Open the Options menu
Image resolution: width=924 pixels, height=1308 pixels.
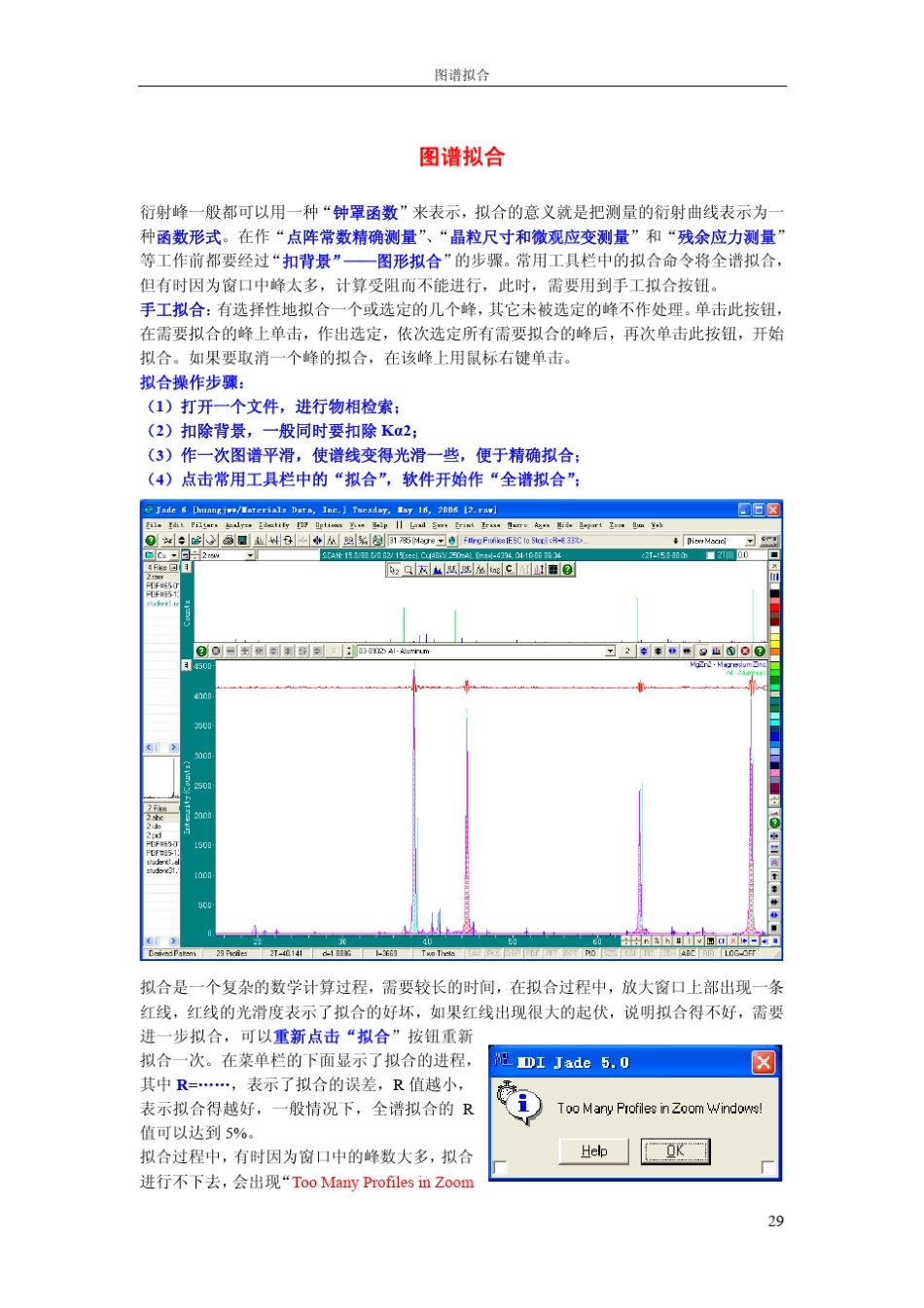point(329,524)
